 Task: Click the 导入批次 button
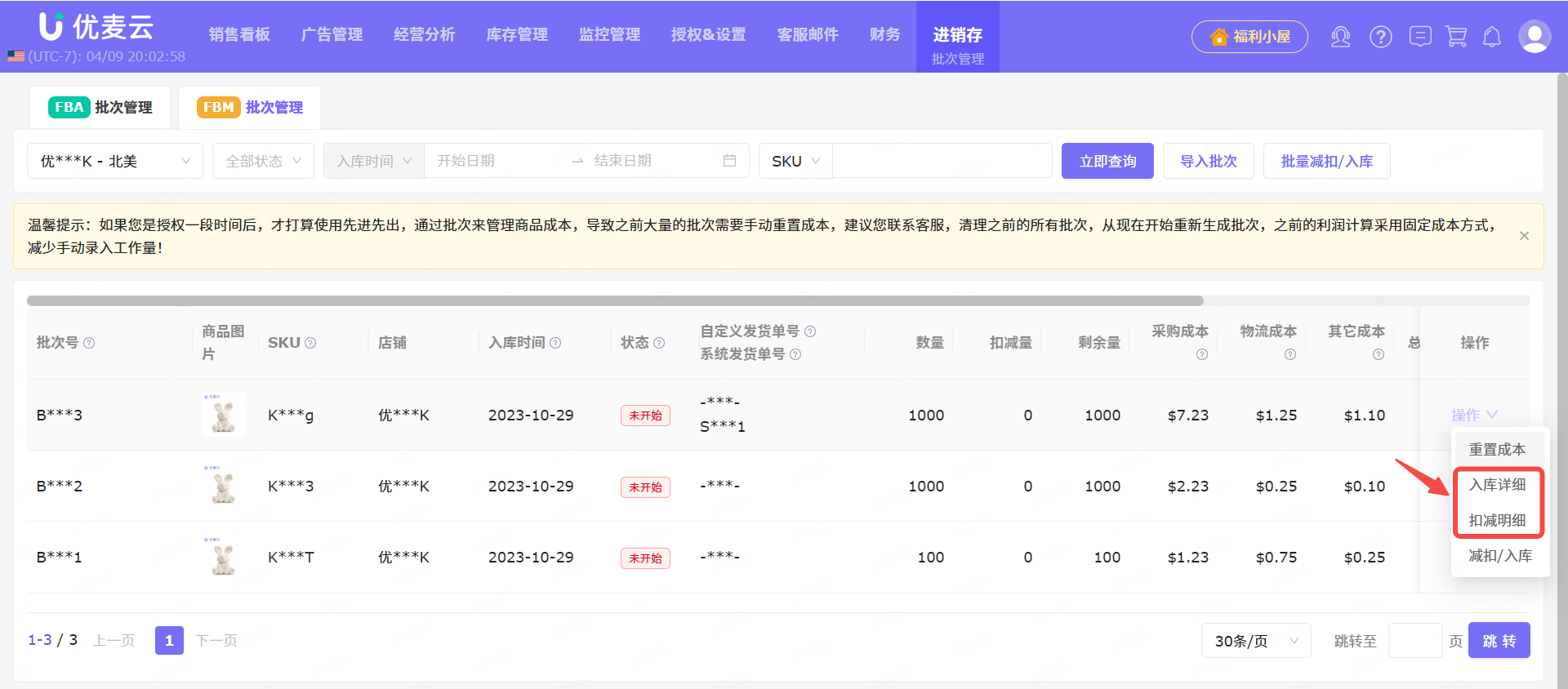pyautogui.click(x=1208, y=161)
